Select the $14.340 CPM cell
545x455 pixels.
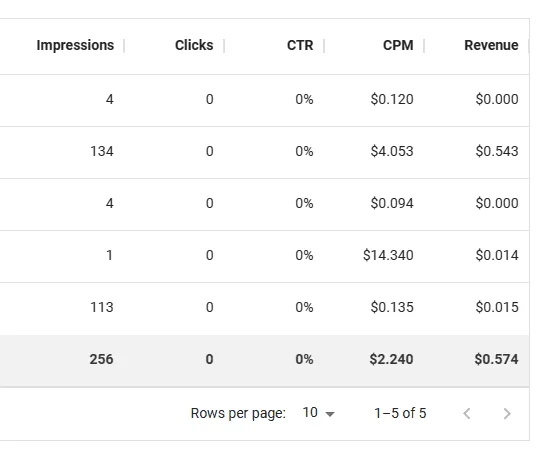388,255
